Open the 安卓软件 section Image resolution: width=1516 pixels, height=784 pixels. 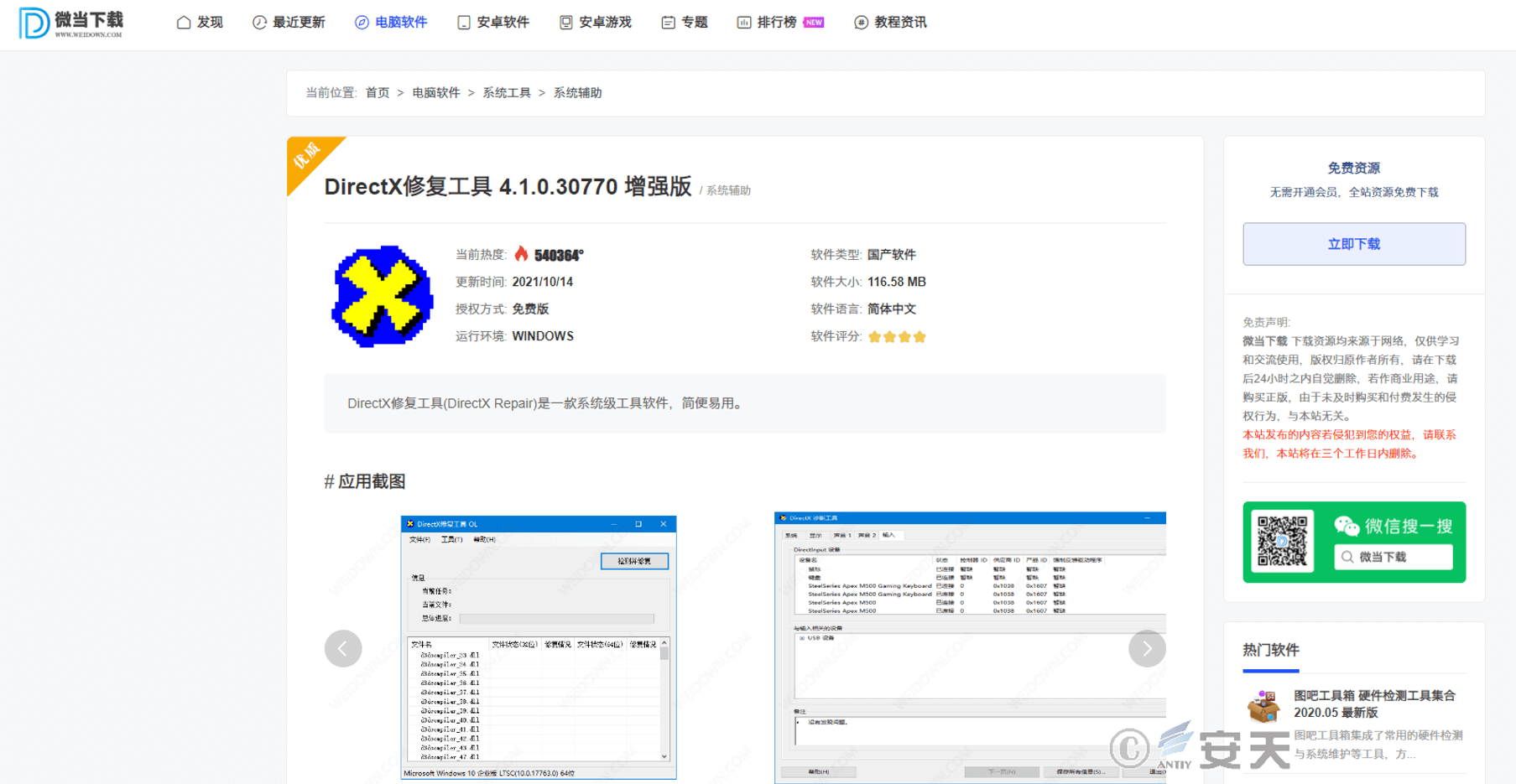(493, 23)
